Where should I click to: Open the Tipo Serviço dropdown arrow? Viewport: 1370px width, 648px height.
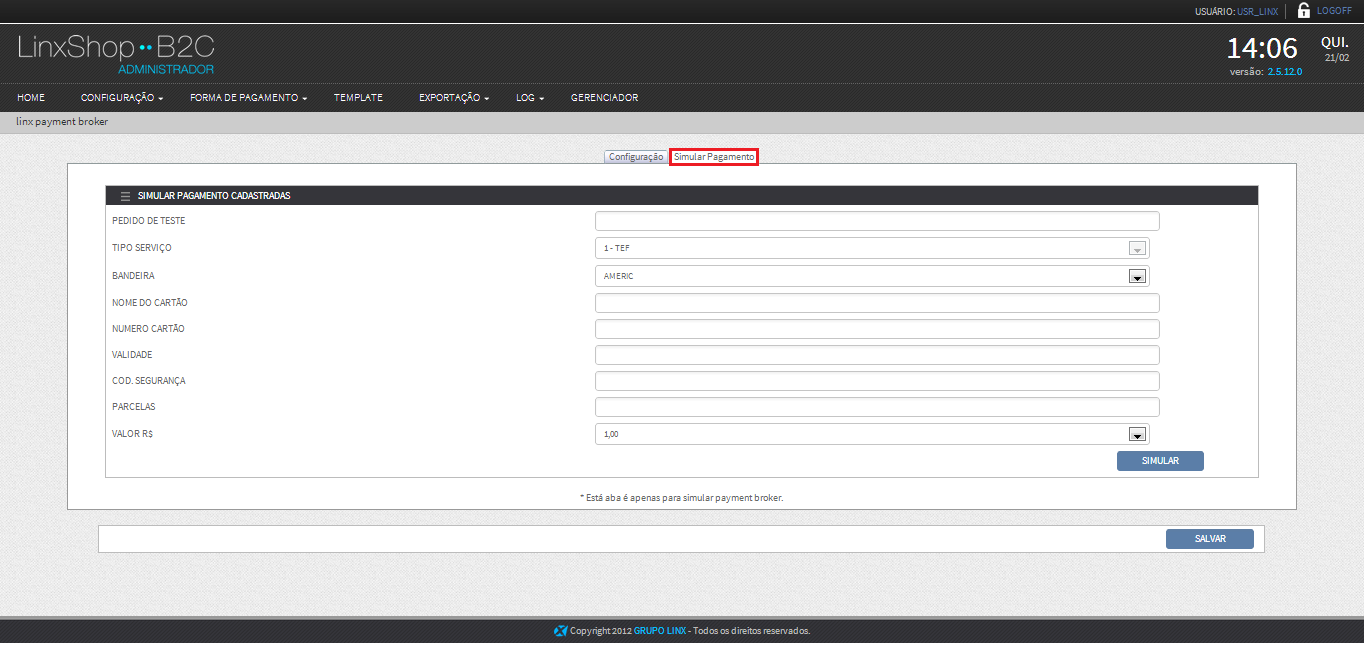[1136, 249]
